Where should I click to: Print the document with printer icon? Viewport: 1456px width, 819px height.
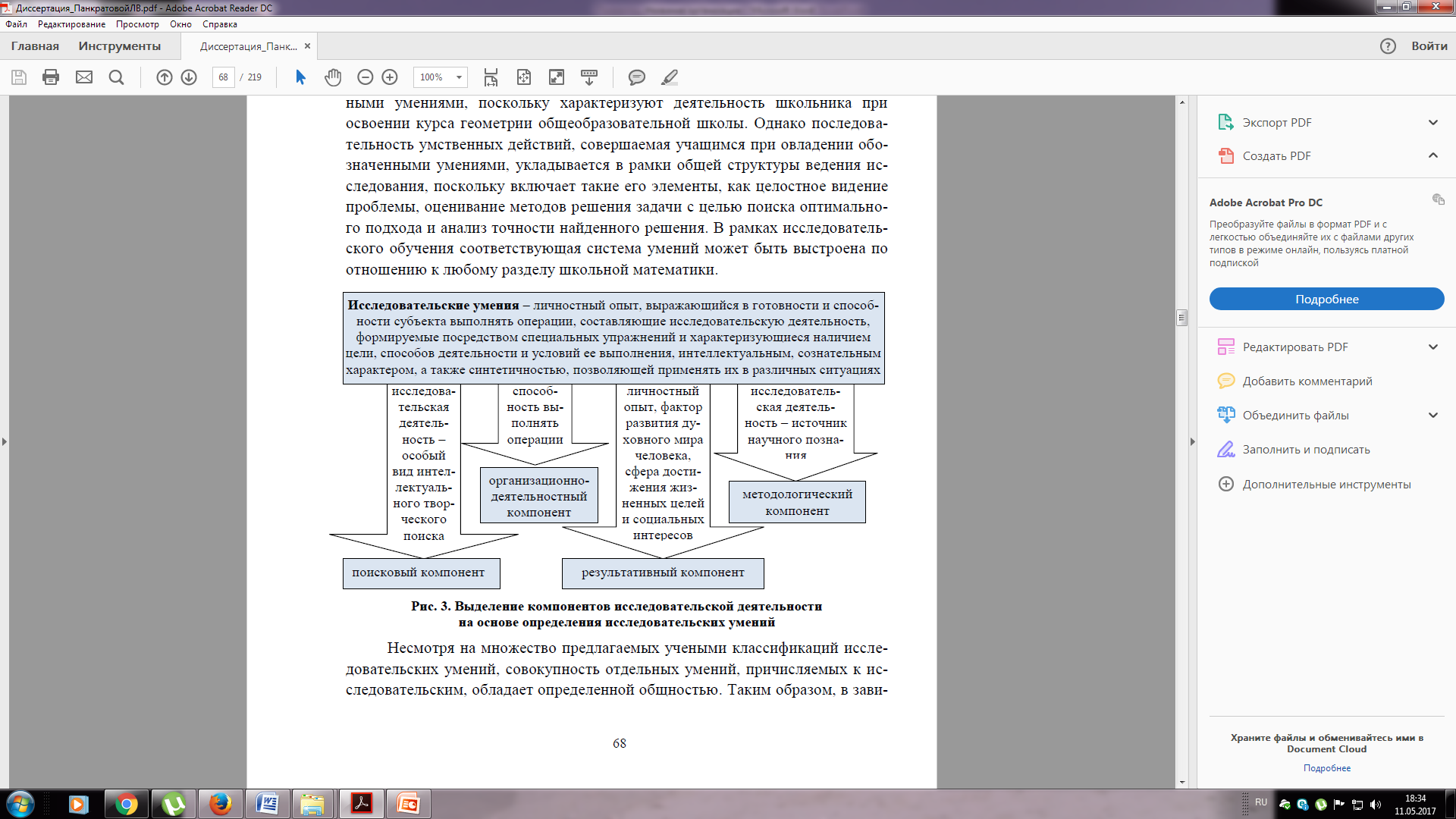click(x=51, y=77)
